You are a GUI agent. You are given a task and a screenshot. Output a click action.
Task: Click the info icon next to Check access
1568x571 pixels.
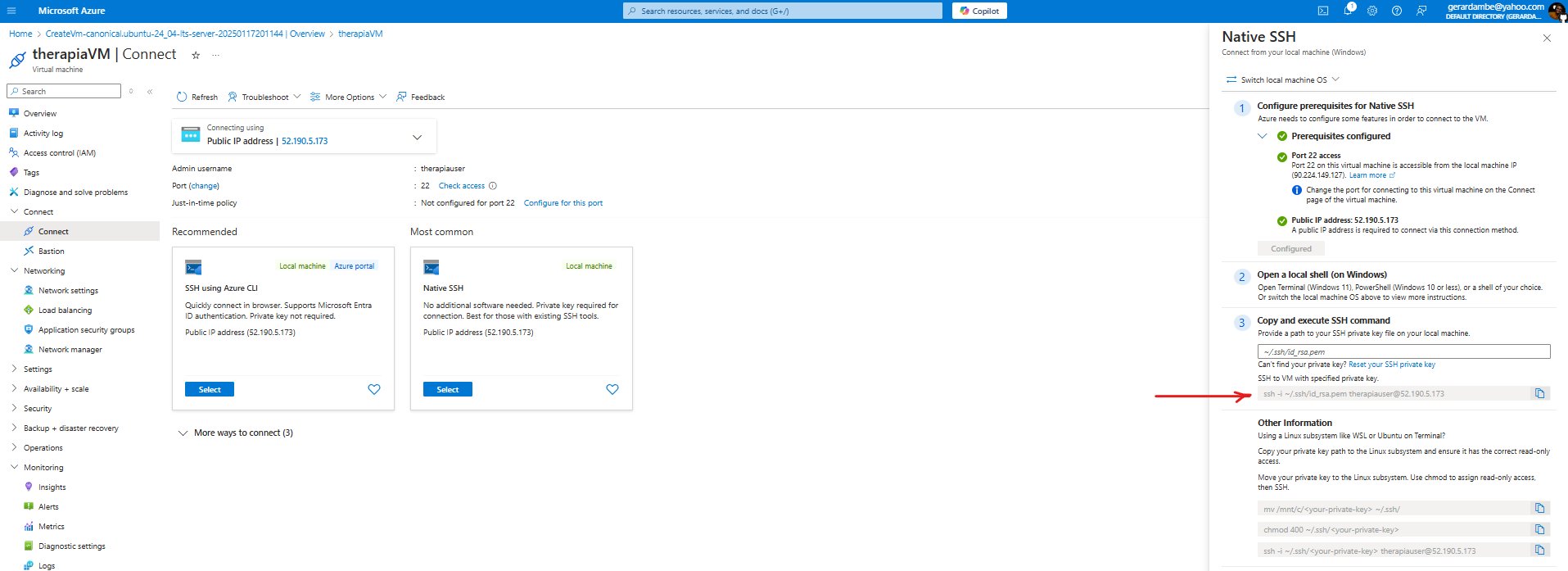coord(493,186)
